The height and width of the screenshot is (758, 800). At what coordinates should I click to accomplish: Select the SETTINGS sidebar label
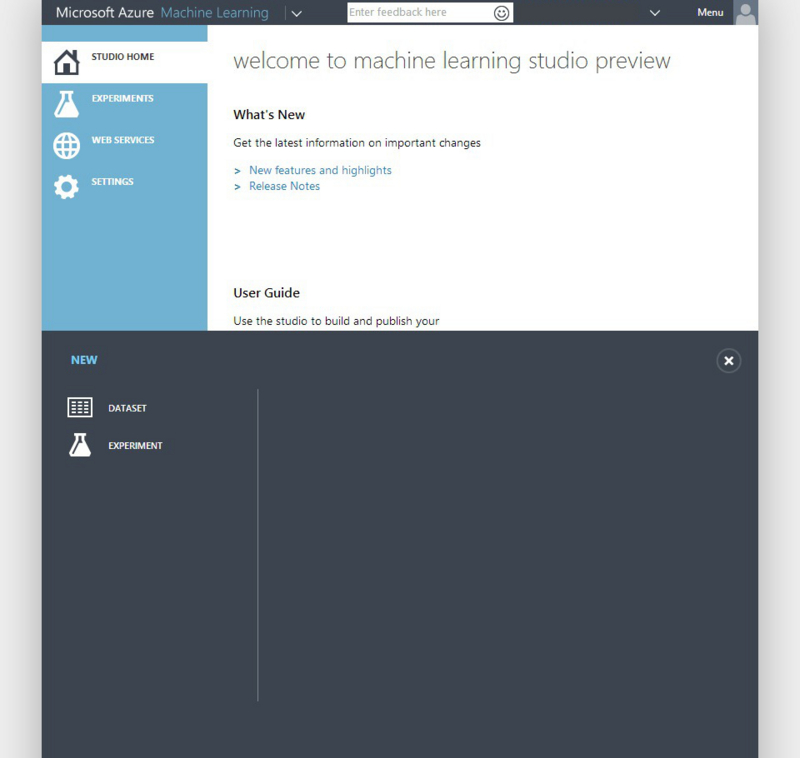pos(112,182)
